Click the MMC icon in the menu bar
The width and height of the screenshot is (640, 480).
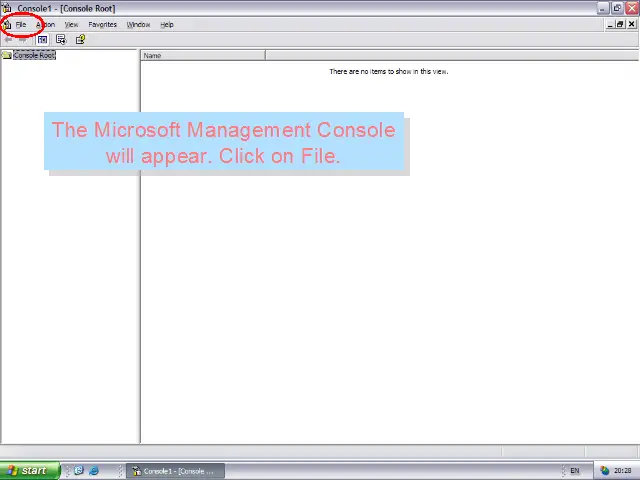(x=7, y=25)
